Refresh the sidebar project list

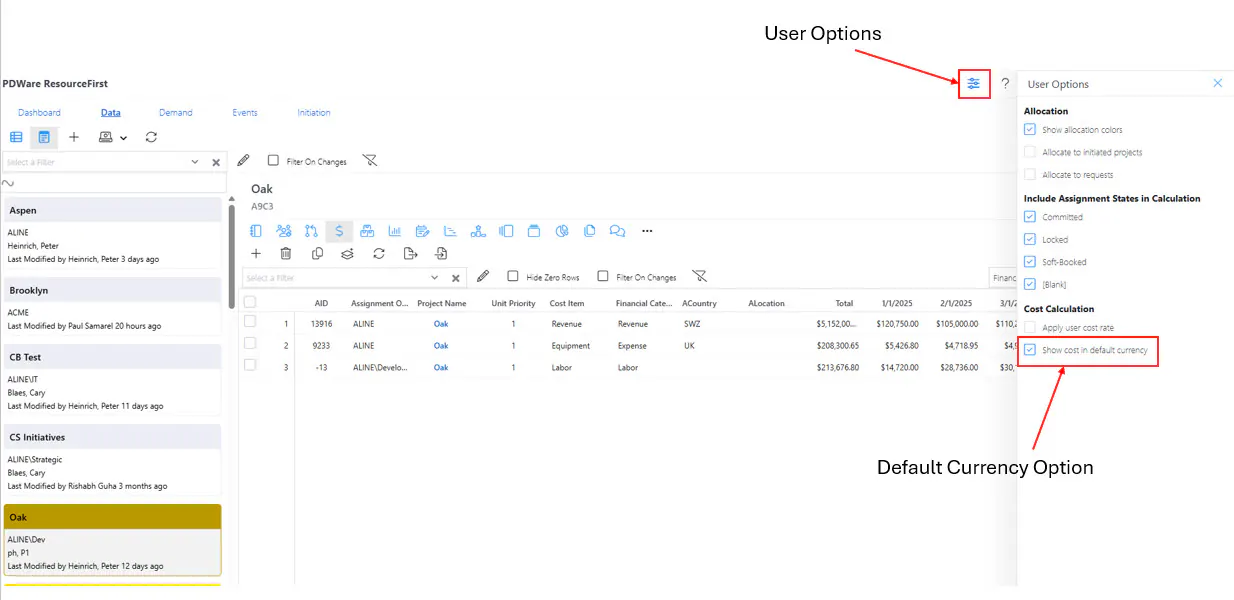click(x=151, y=137)
